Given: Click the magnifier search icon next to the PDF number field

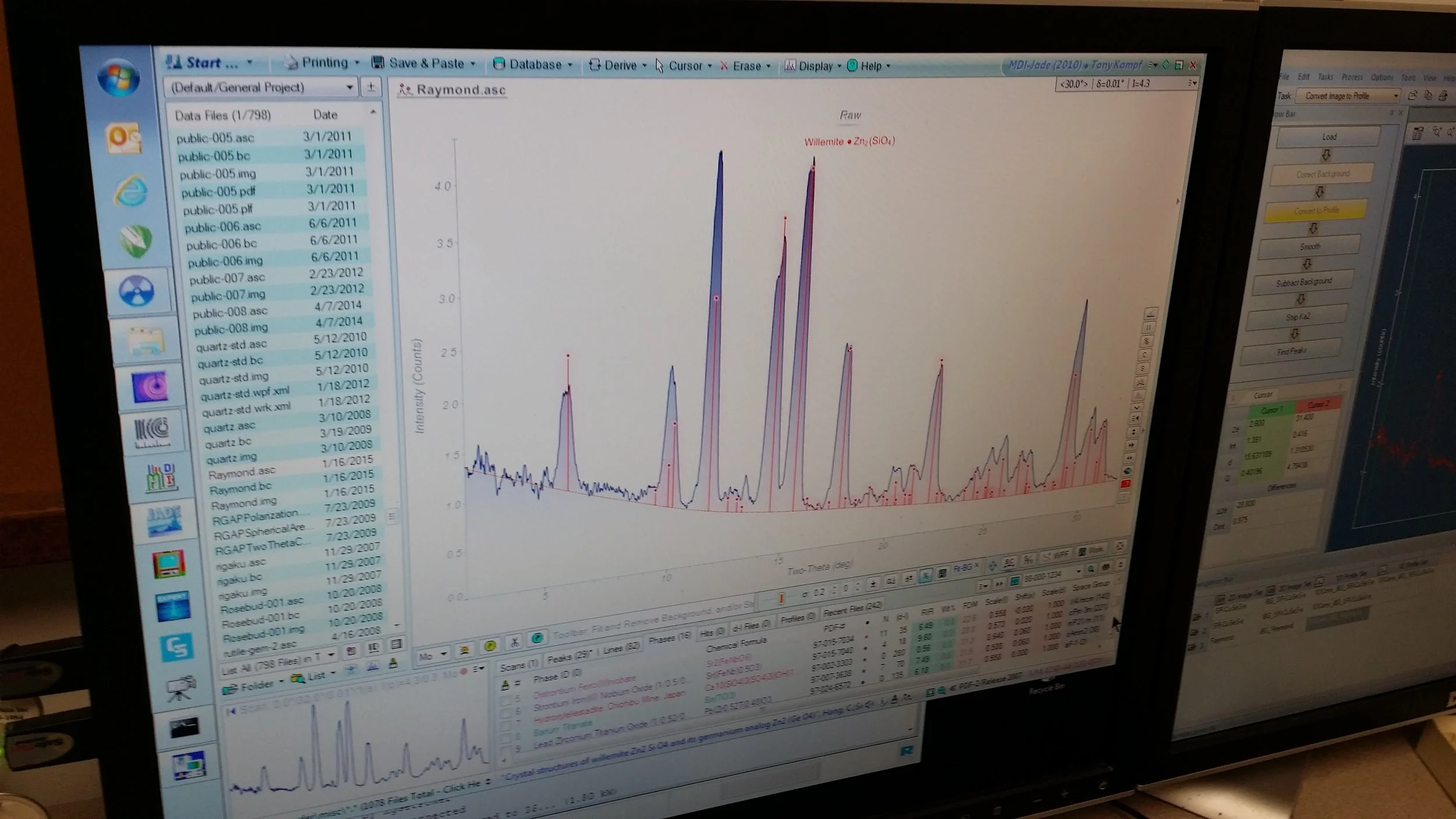Looking at the screenshot, I should point(1090,569).
